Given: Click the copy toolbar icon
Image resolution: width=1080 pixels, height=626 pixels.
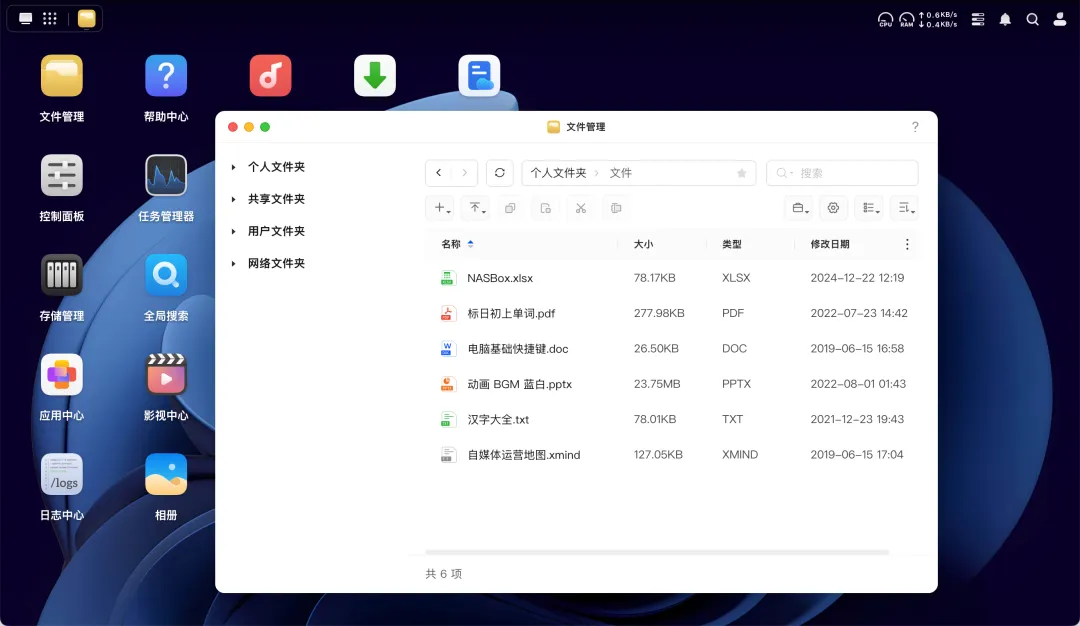Looking at the screenshot, I should 510,208.
